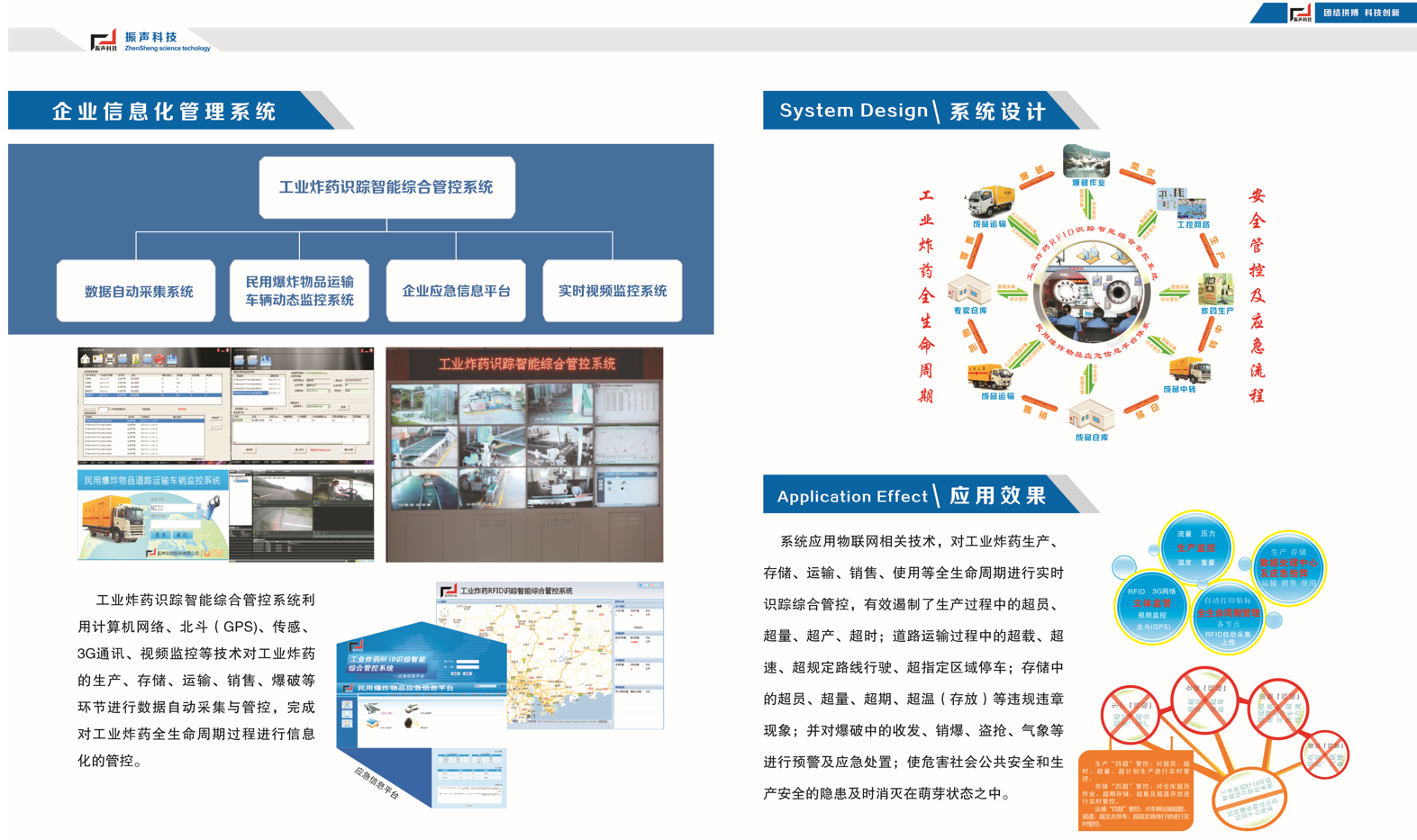Select the System Design 系统设计 header

point(912,111)
